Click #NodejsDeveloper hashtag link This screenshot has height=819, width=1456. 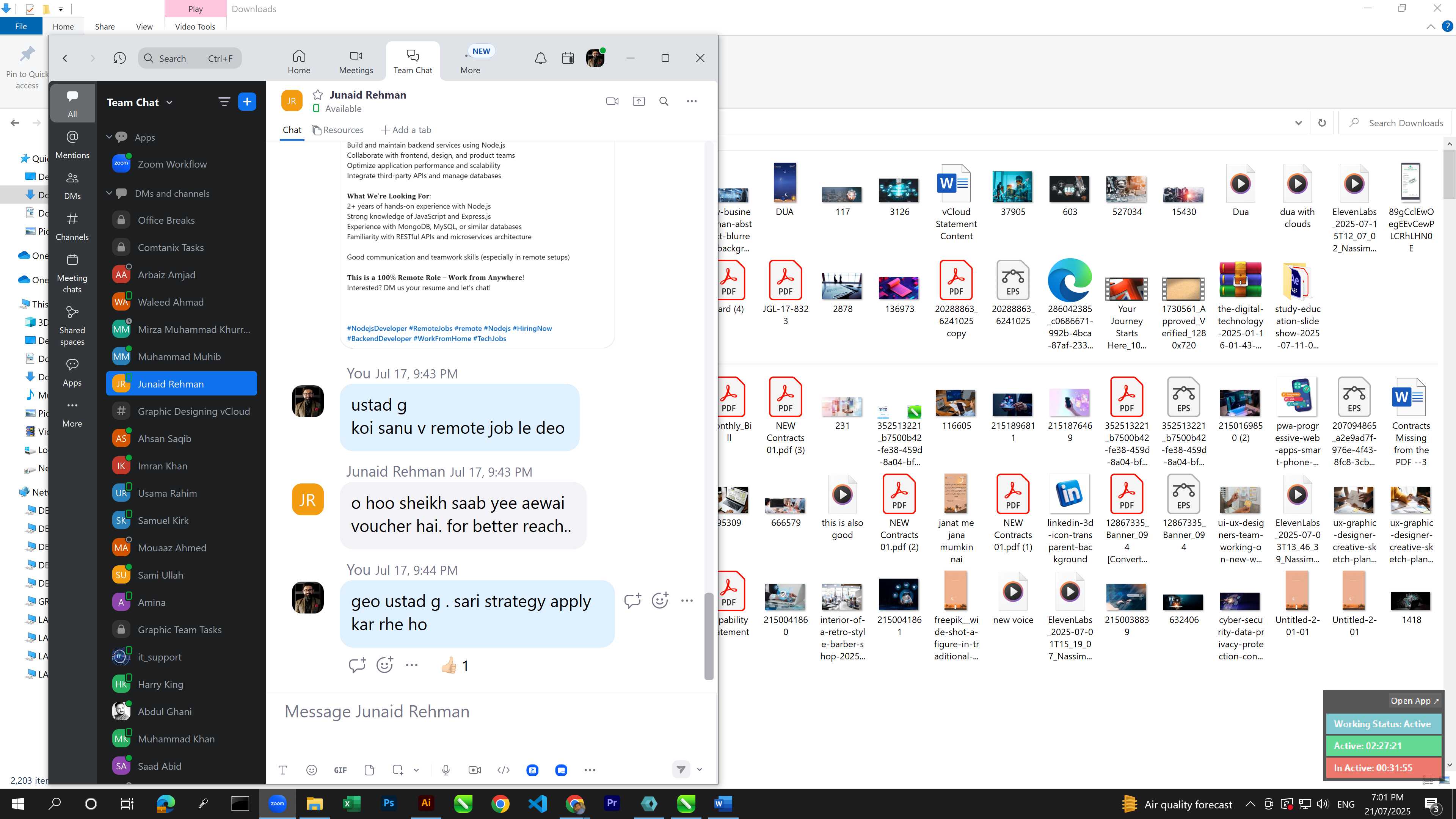tap(377, 328)
